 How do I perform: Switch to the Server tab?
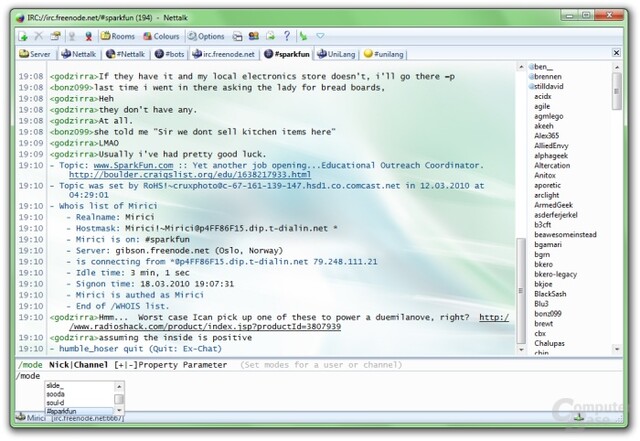35,54
